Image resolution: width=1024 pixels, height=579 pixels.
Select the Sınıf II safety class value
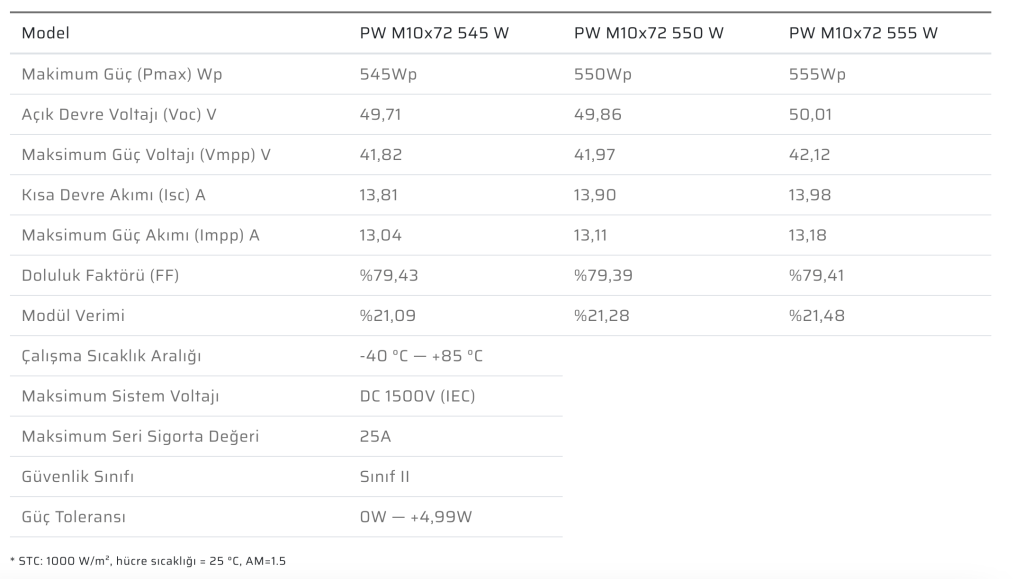tap(384, 477)
